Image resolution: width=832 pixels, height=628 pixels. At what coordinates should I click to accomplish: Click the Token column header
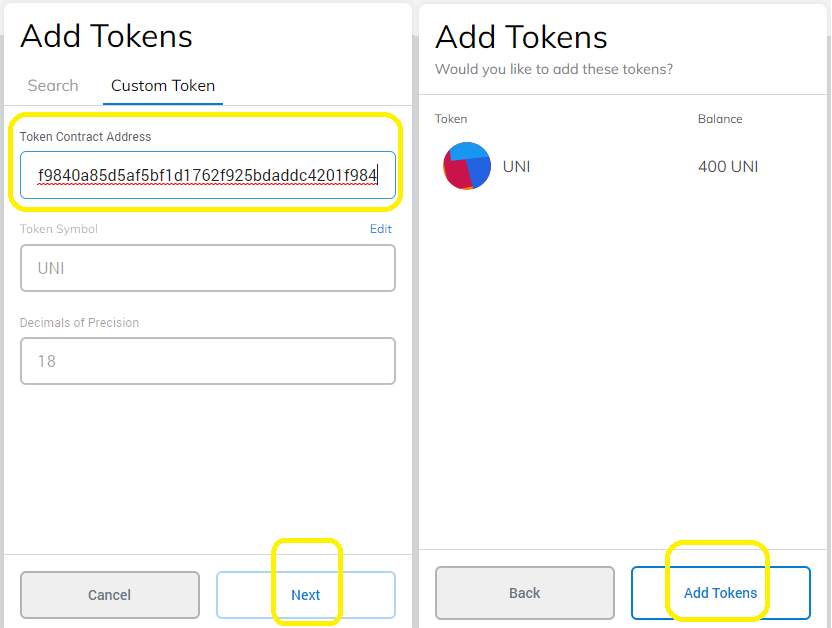pos(451,119)
